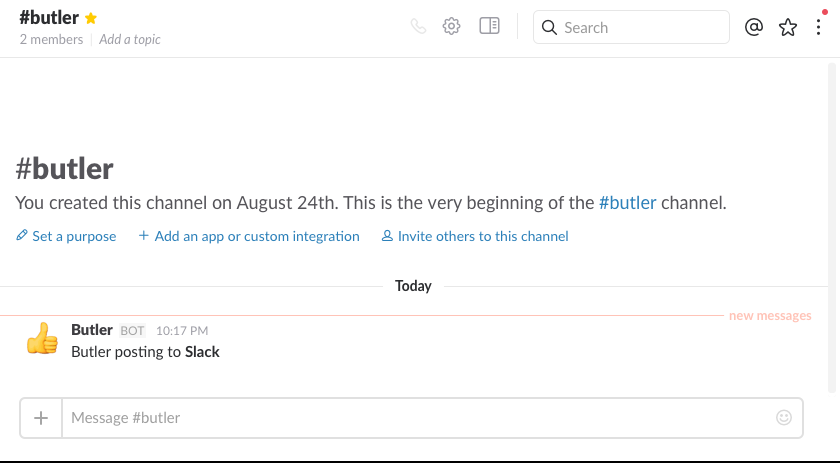Open Butler bot sender name
Viewport: 840px width, 463px height.
(92, 330)
